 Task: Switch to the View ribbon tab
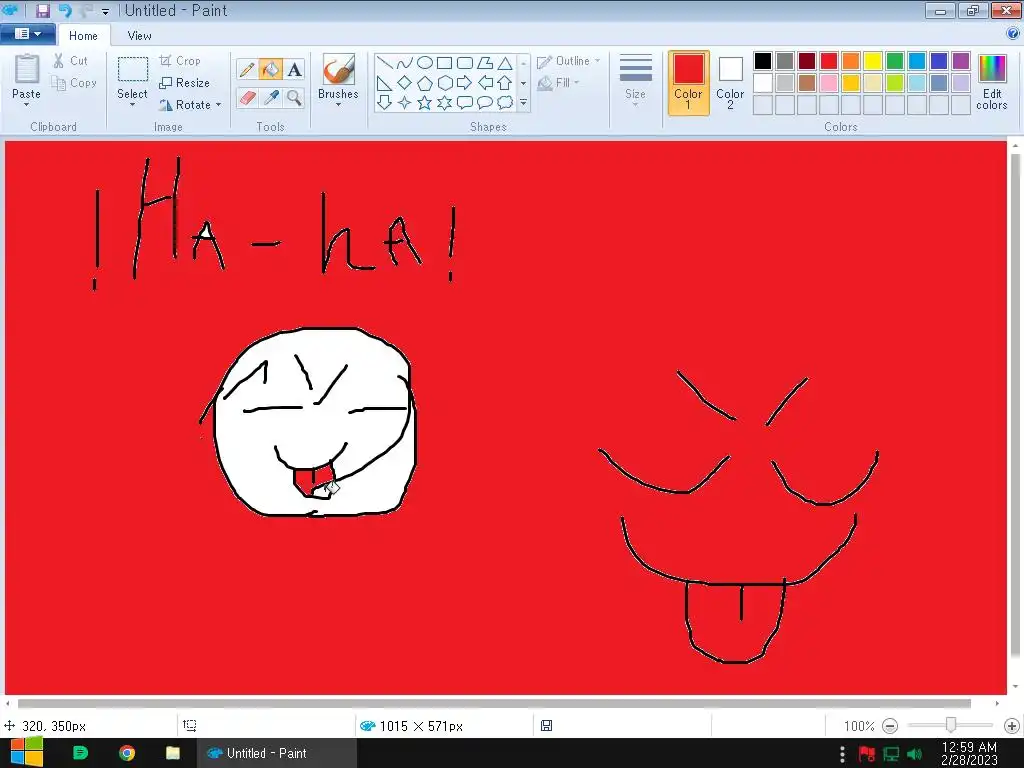point(139,36)
